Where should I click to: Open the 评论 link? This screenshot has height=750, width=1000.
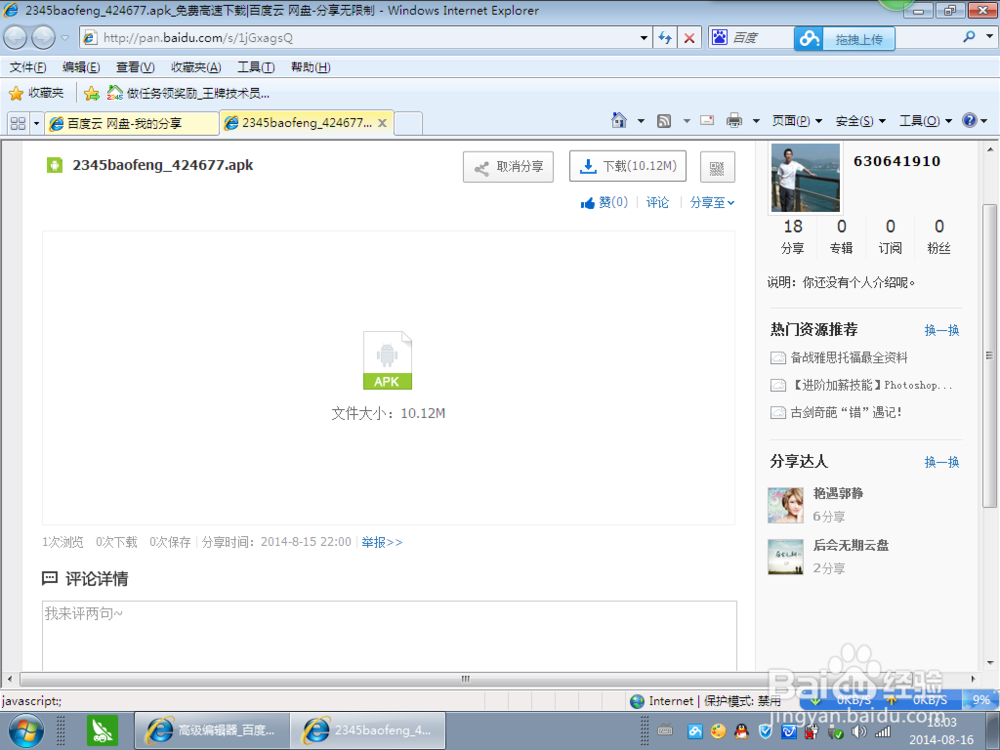tap(658, 203)
